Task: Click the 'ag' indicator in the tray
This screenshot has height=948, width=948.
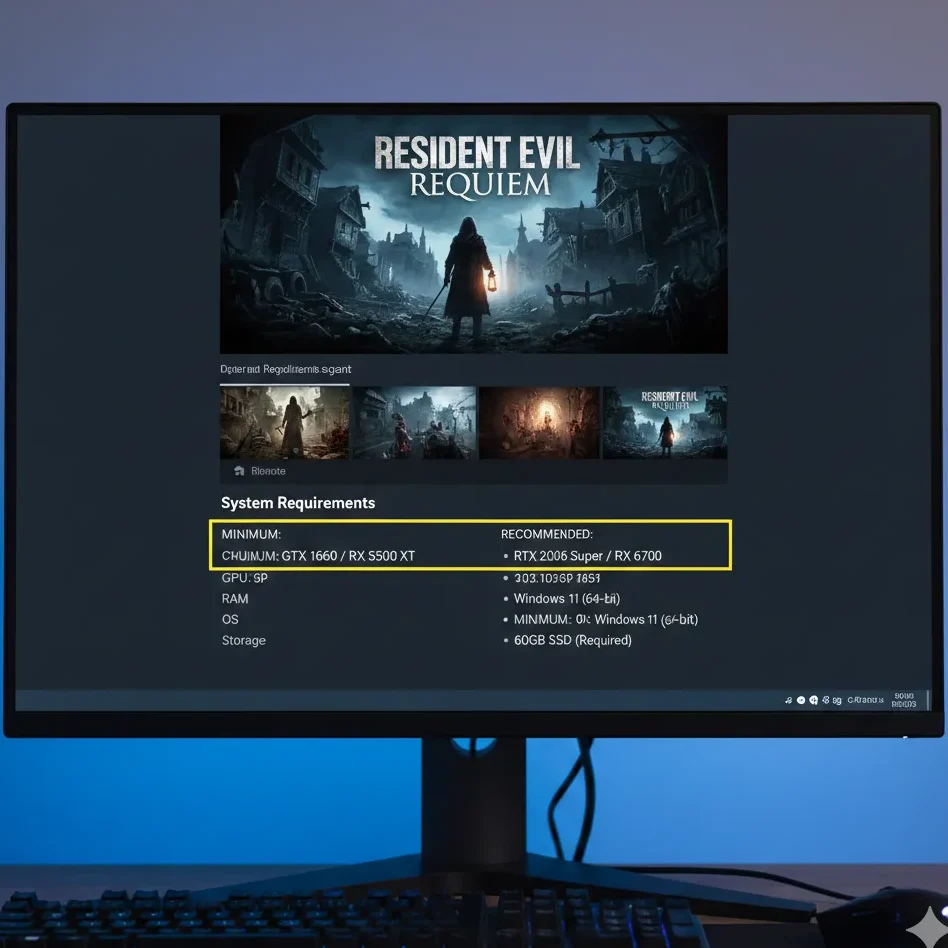Action: click(x=836, y=700)
